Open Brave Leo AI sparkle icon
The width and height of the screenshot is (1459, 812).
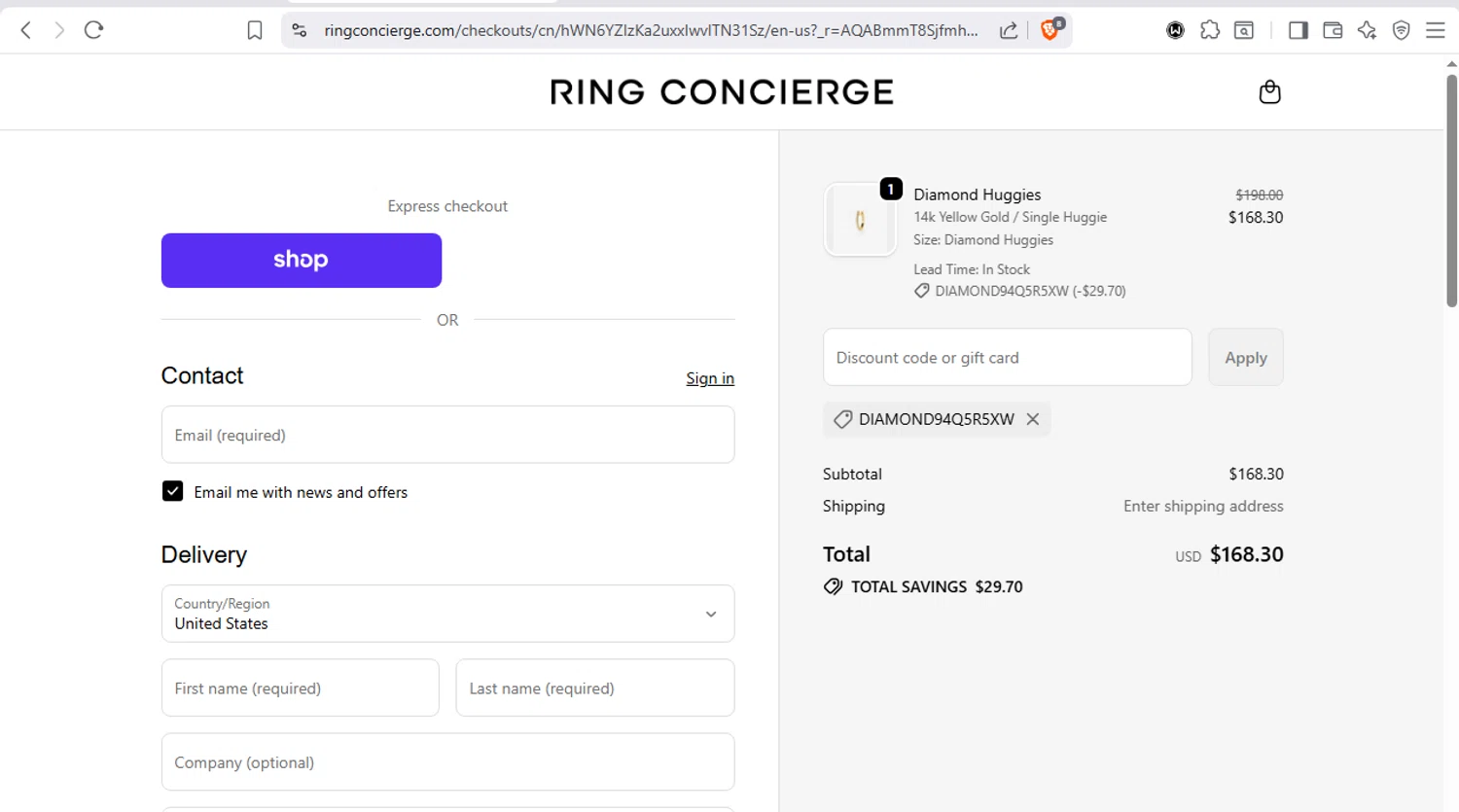1367,30
